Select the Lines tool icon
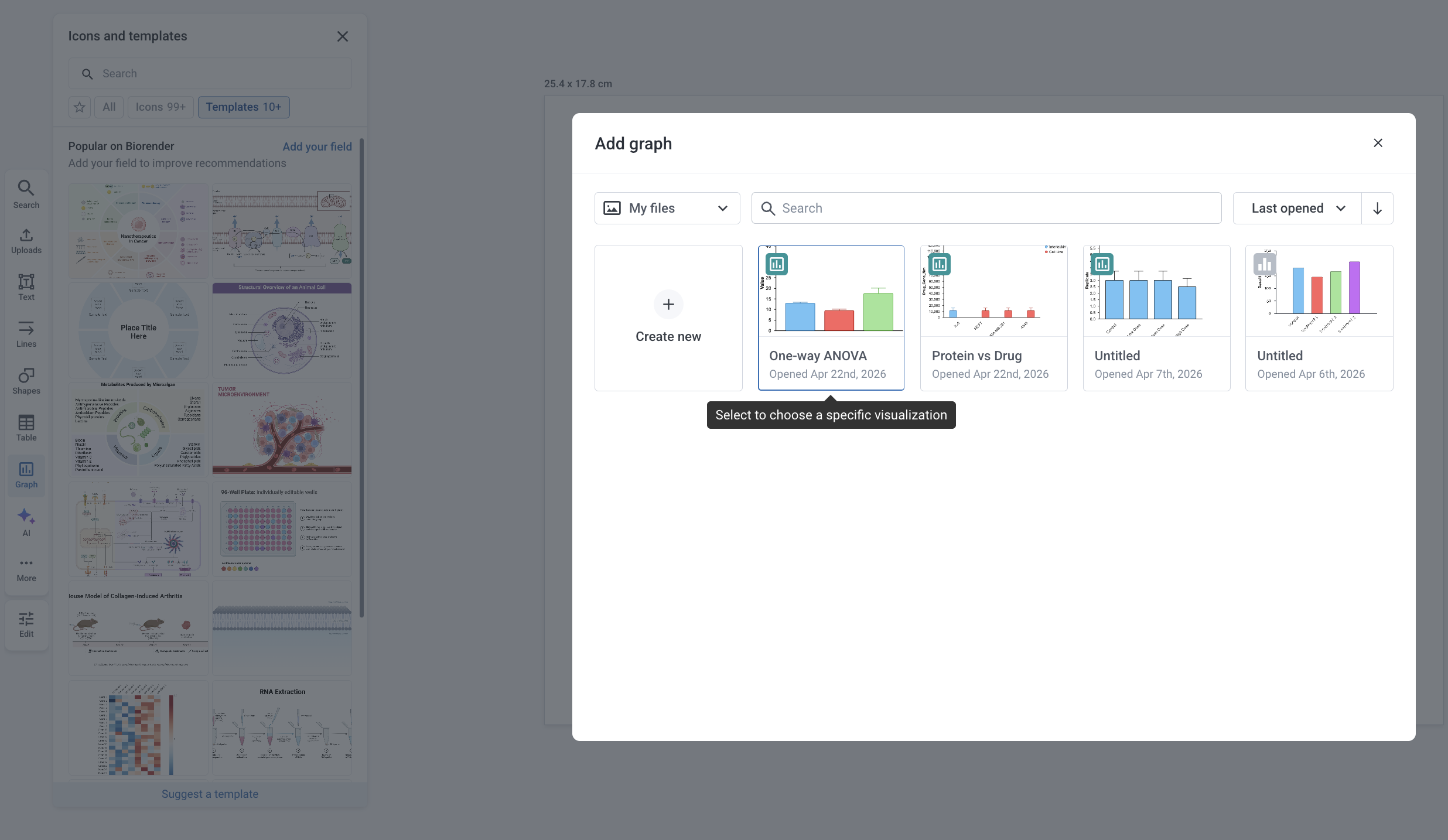This screenshot has width=1448, height=840. click(x=26, y=334)
